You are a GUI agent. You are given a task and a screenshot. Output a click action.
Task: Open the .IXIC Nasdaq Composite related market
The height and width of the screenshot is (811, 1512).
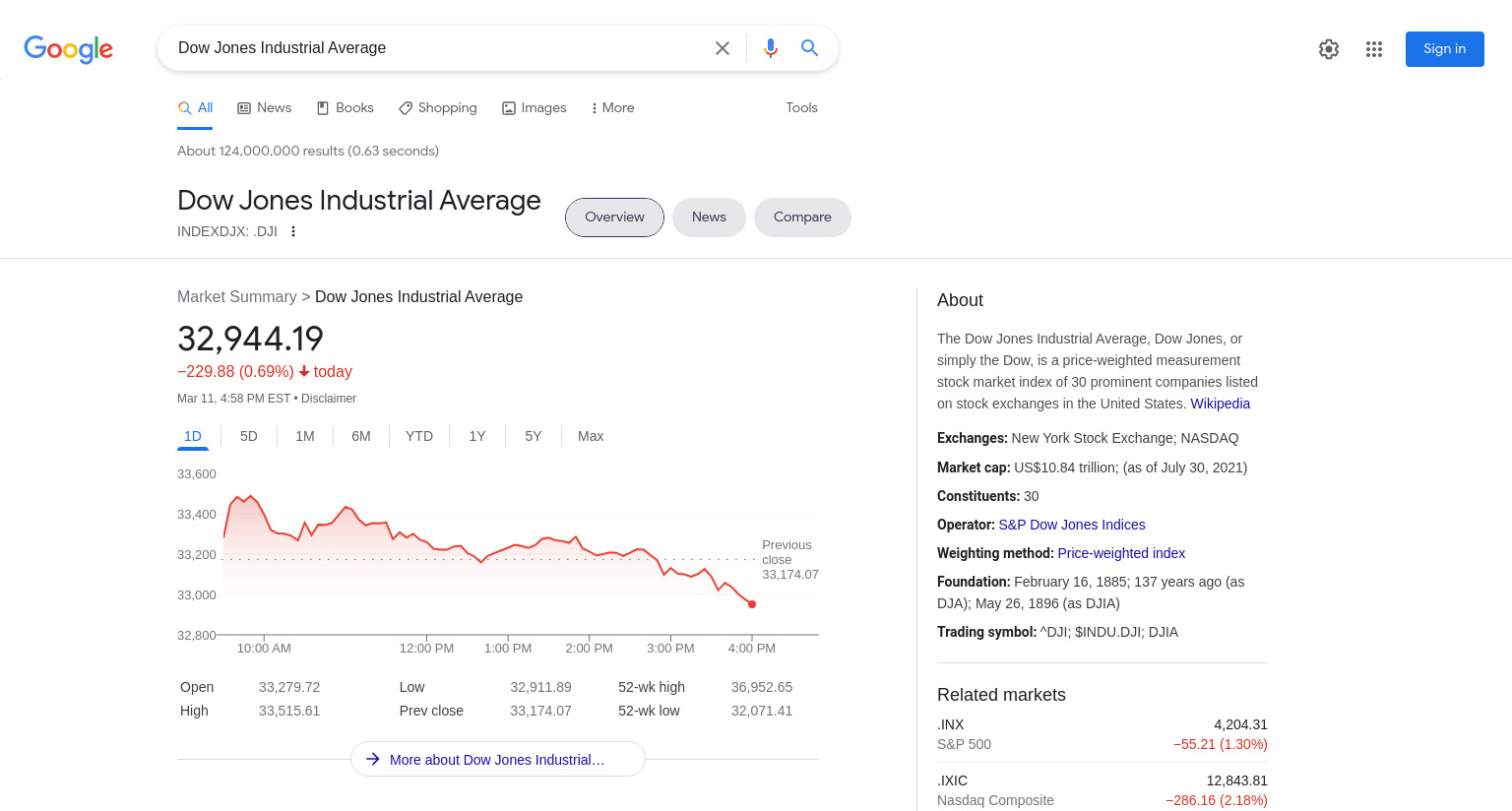point(1102,790)
